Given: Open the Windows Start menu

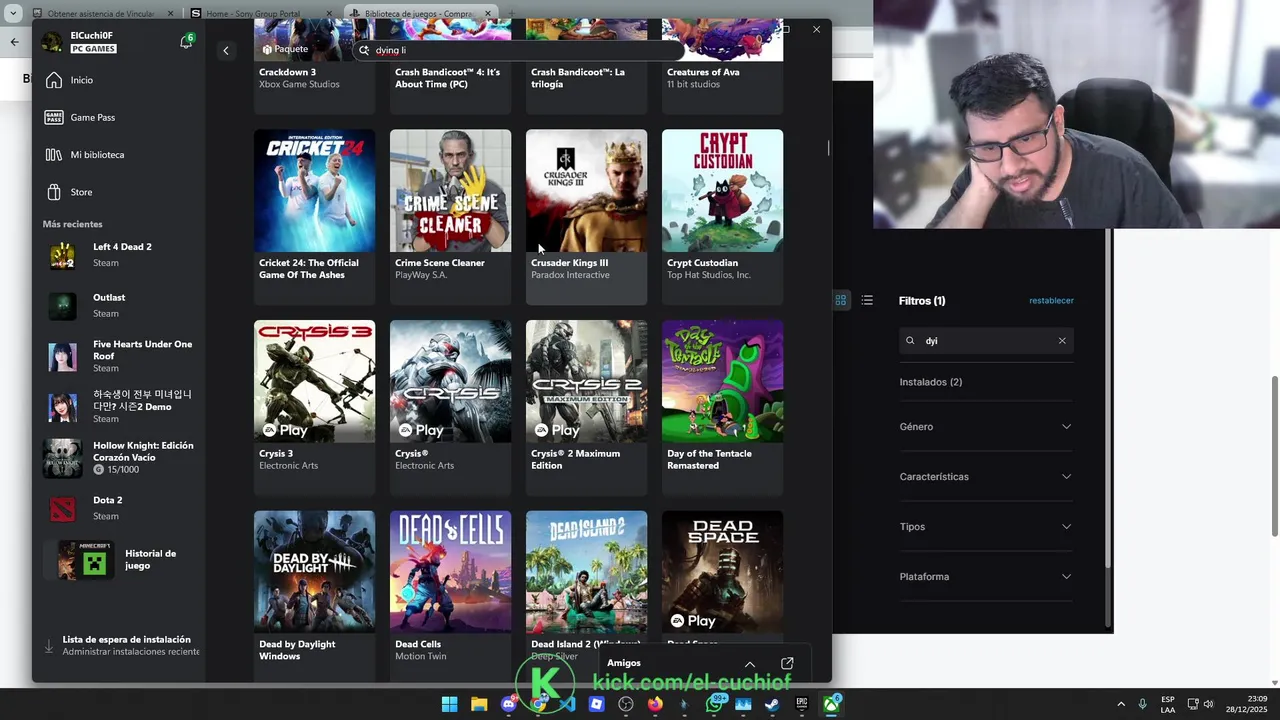Looking at the screenshot, I should tap(450, 704).
